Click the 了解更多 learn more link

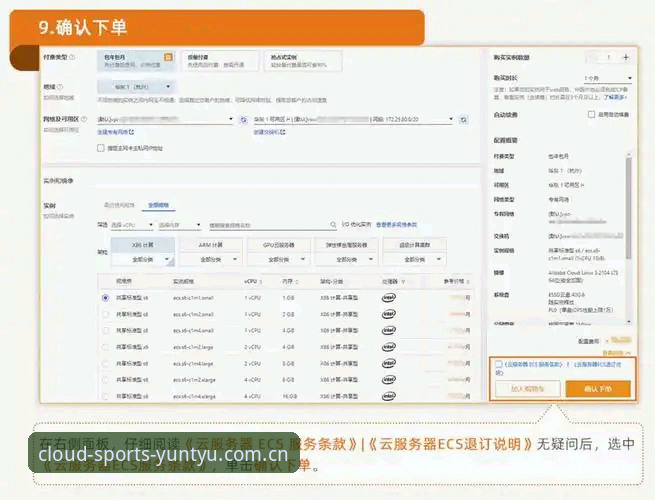click(614, 97)
